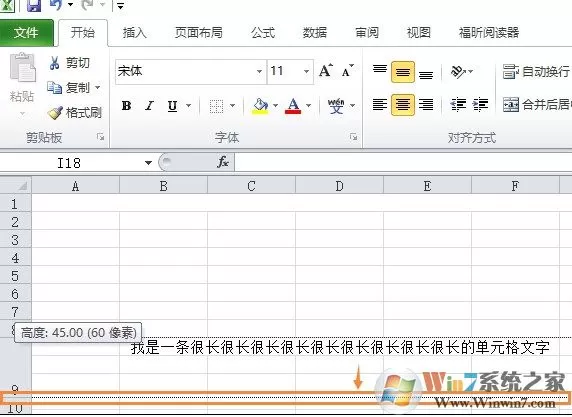
Task: Expand the font size dropdown
Action: 306,71
